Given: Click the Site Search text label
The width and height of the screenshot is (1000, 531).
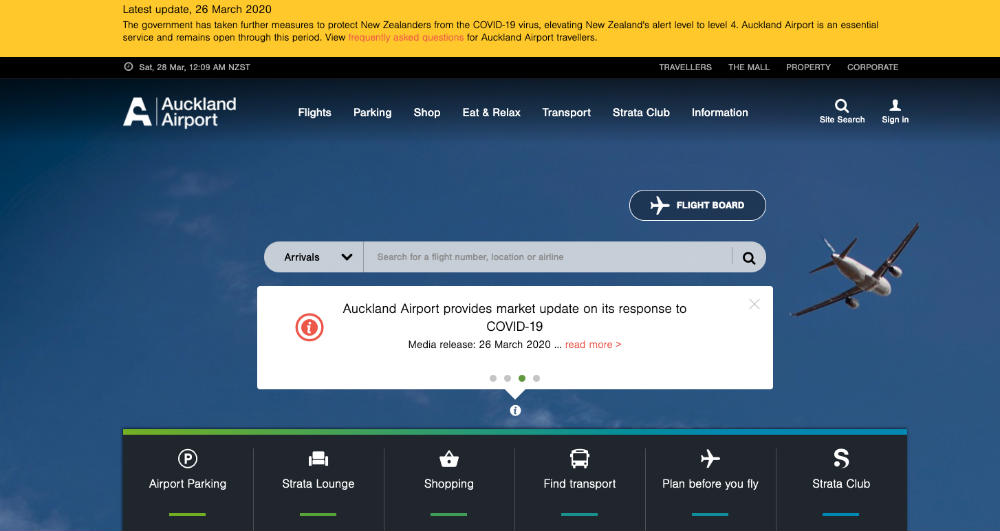Looking at the screenshot, I should click(842, 120).
